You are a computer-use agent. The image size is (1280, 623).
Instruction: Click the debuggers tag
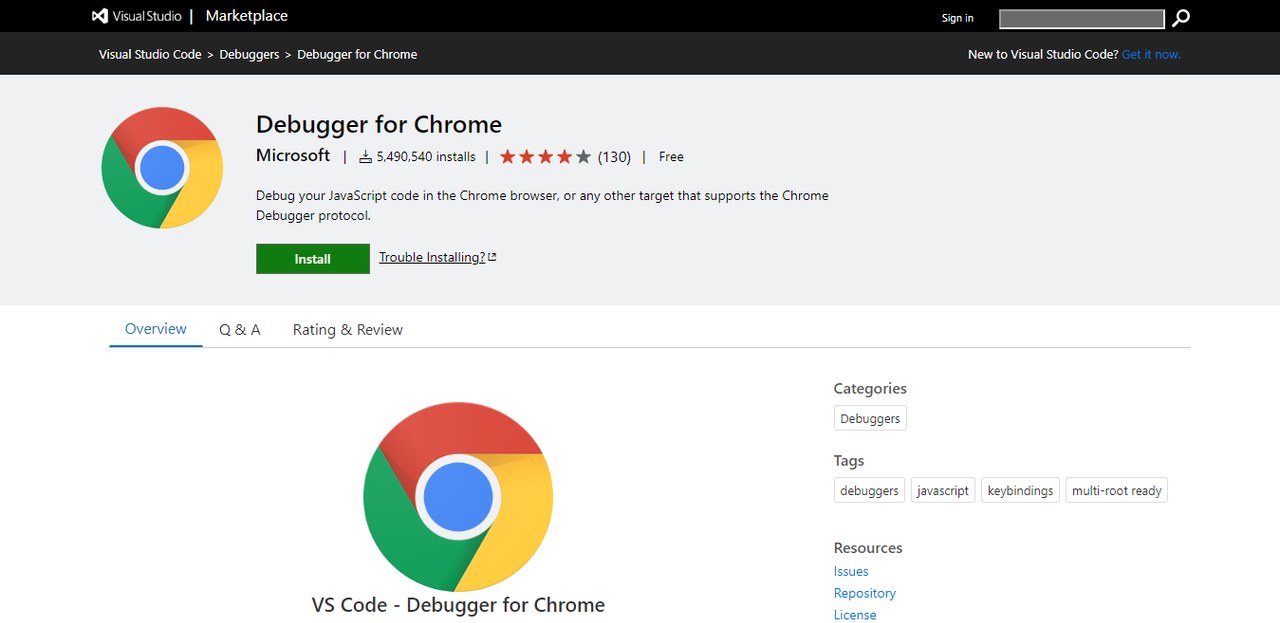869,490
